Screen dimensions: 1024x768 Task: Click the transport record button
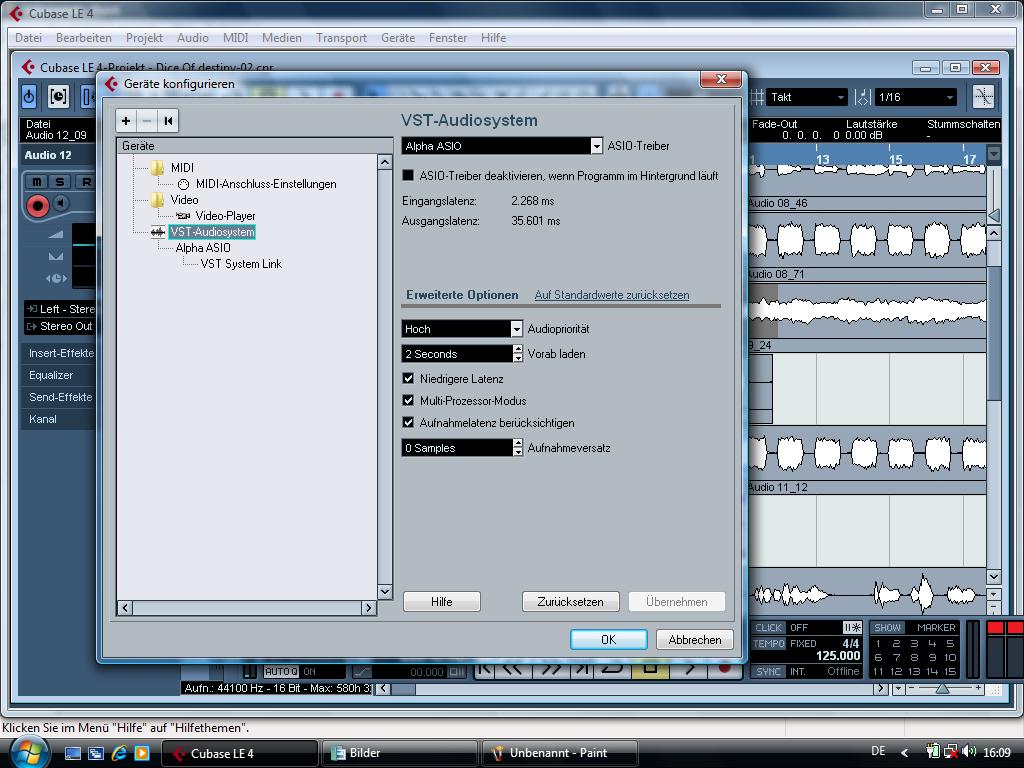point(724,669)
